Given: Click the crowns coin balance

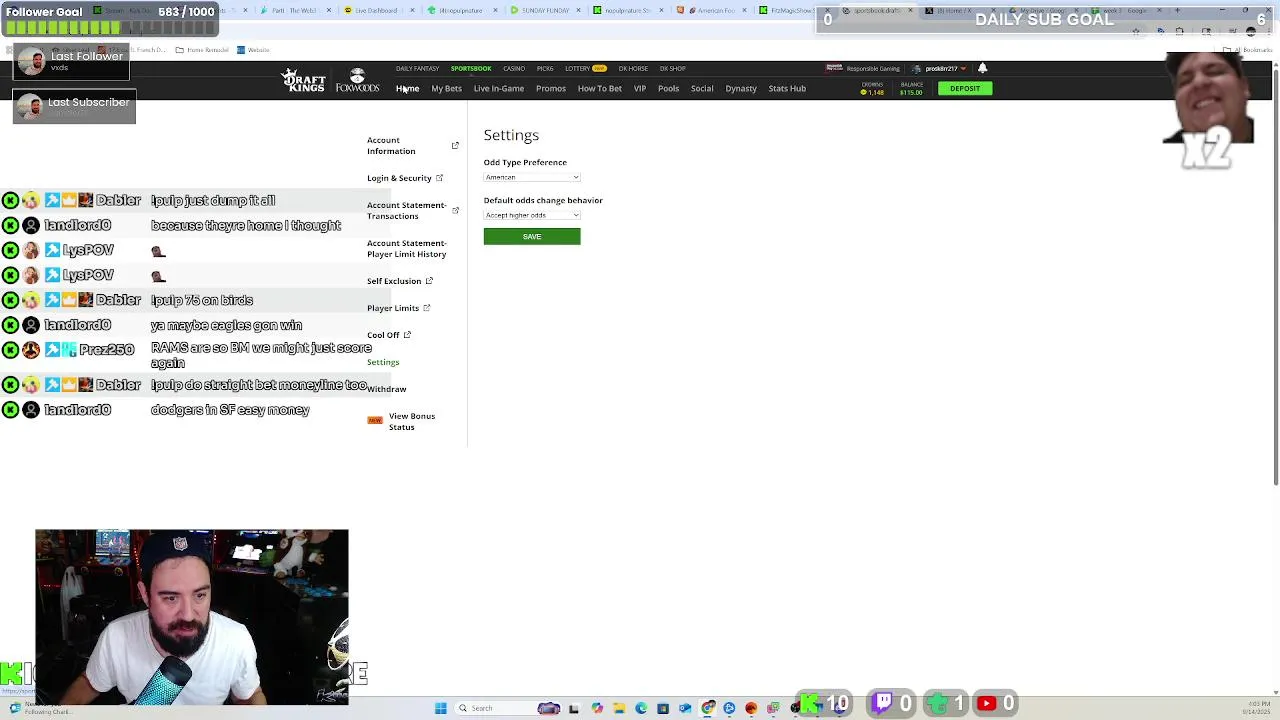Looking at the screenshot, I should pos(873,90).
